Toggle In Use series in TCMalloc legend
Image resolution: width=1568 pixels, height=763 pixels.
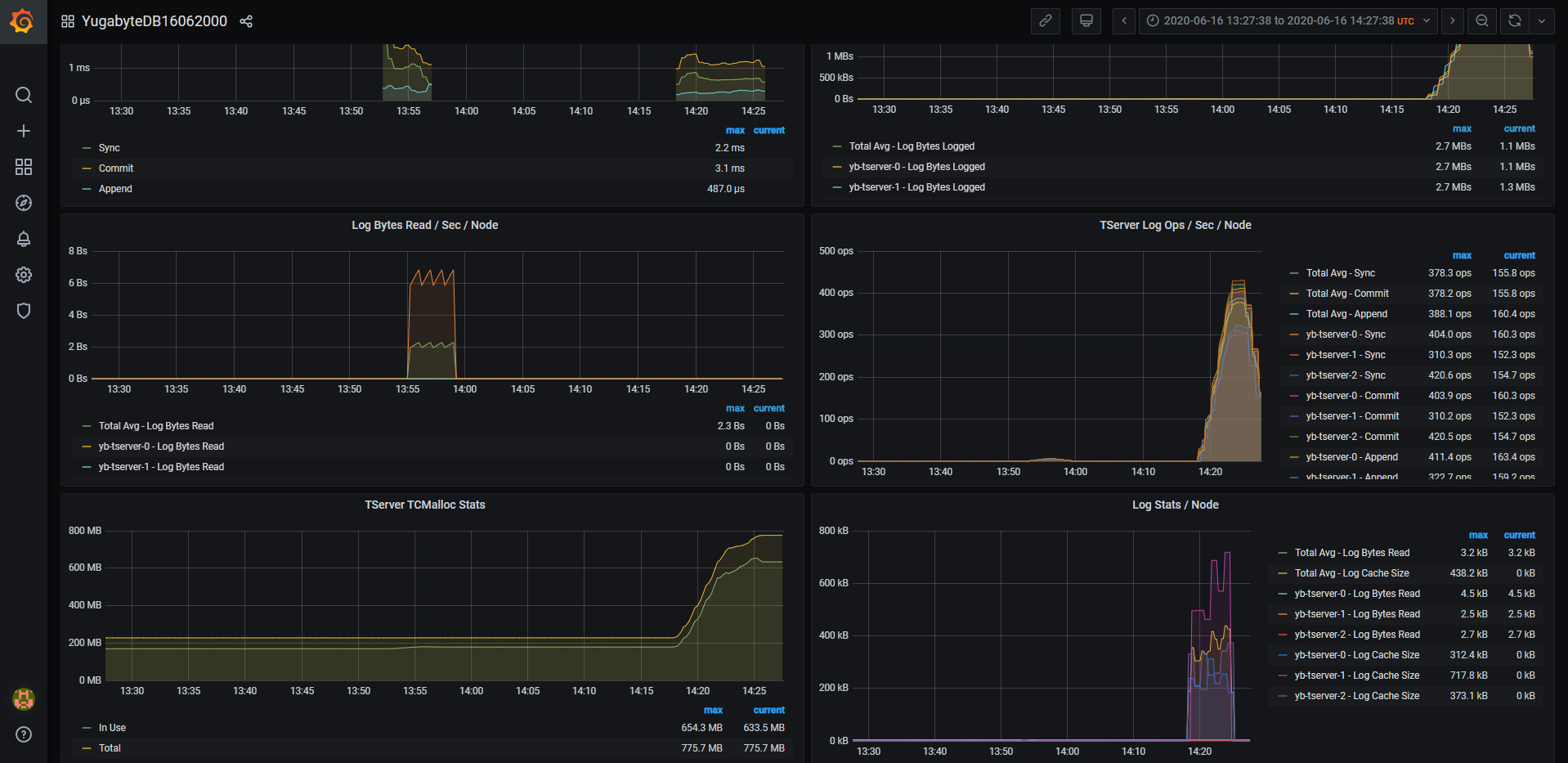(112, 728)
